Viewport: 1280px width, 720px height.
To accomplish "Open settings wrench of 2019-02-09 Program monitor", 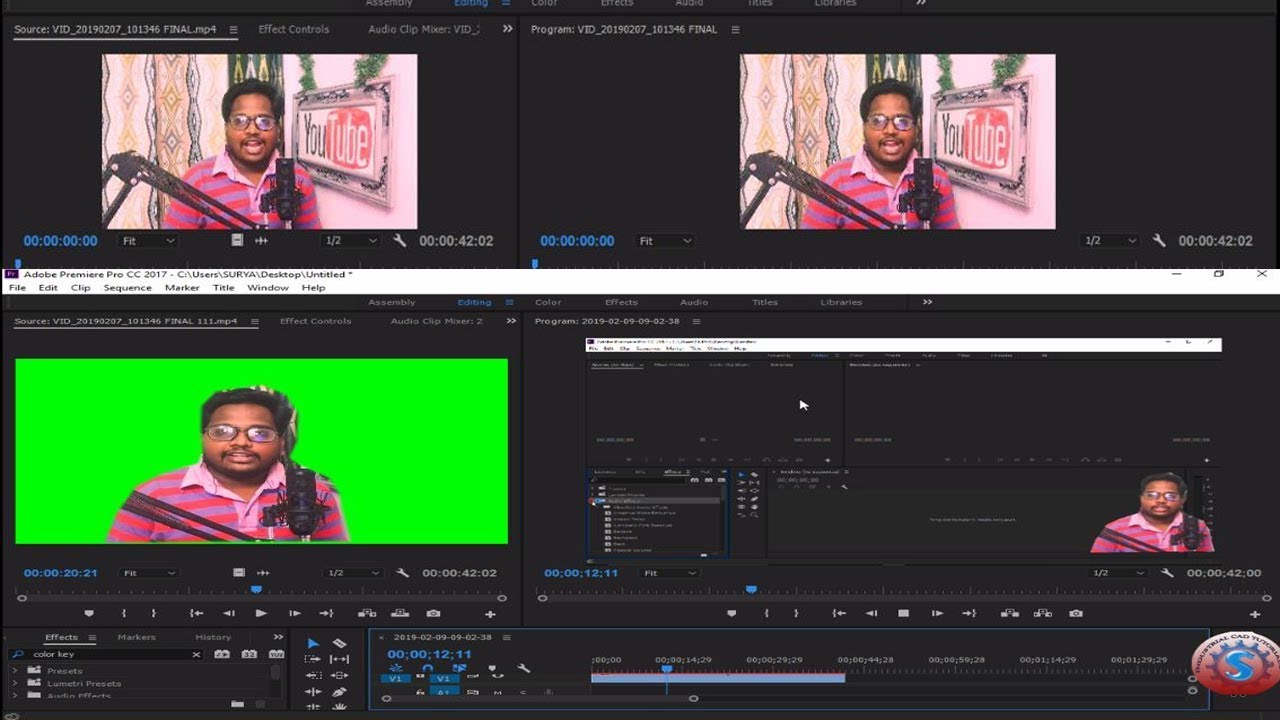I will tap(1167, 573).
